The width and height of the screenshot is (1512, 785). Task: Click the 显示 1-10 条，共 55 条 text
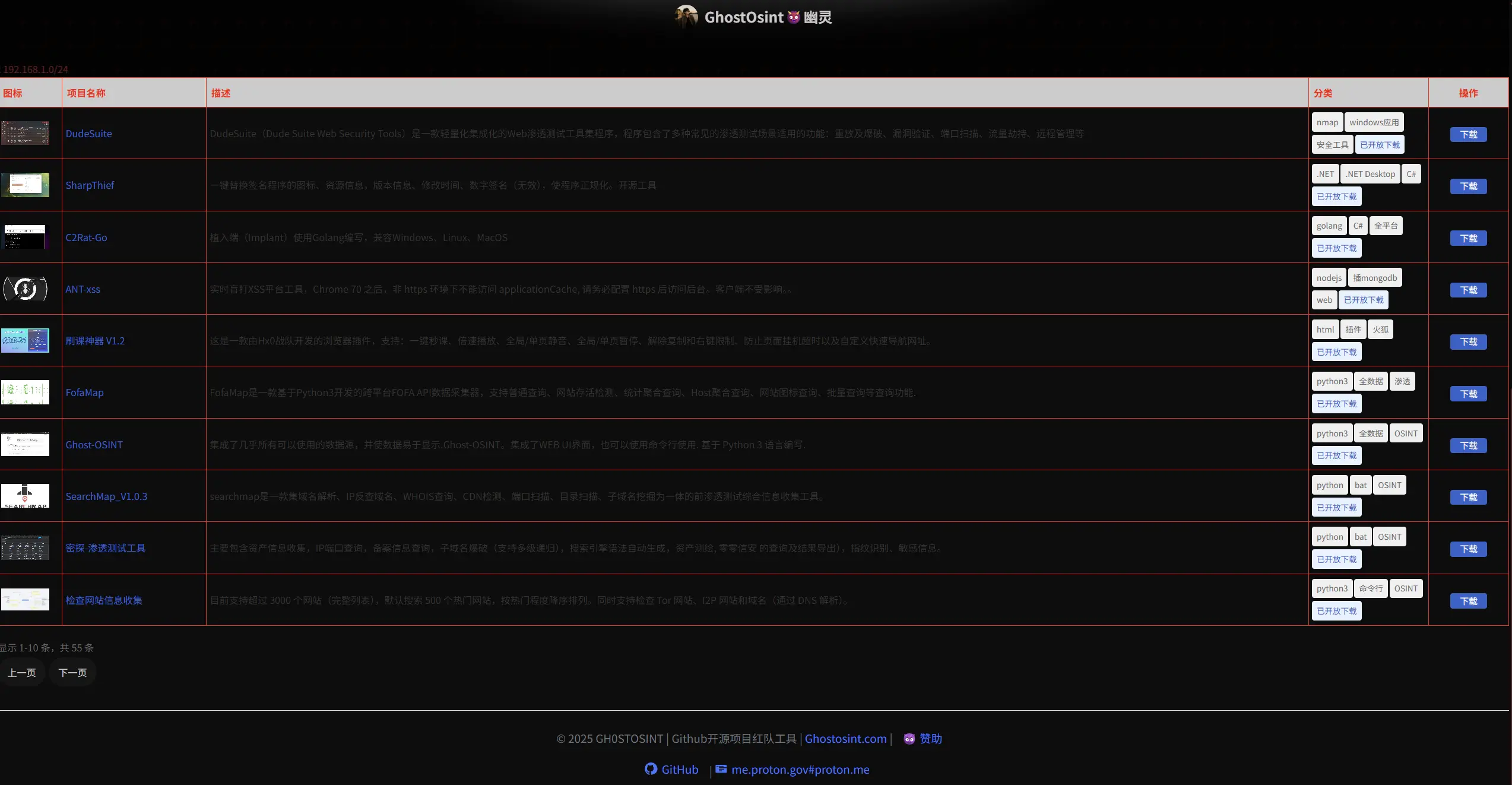pos(47,648)
